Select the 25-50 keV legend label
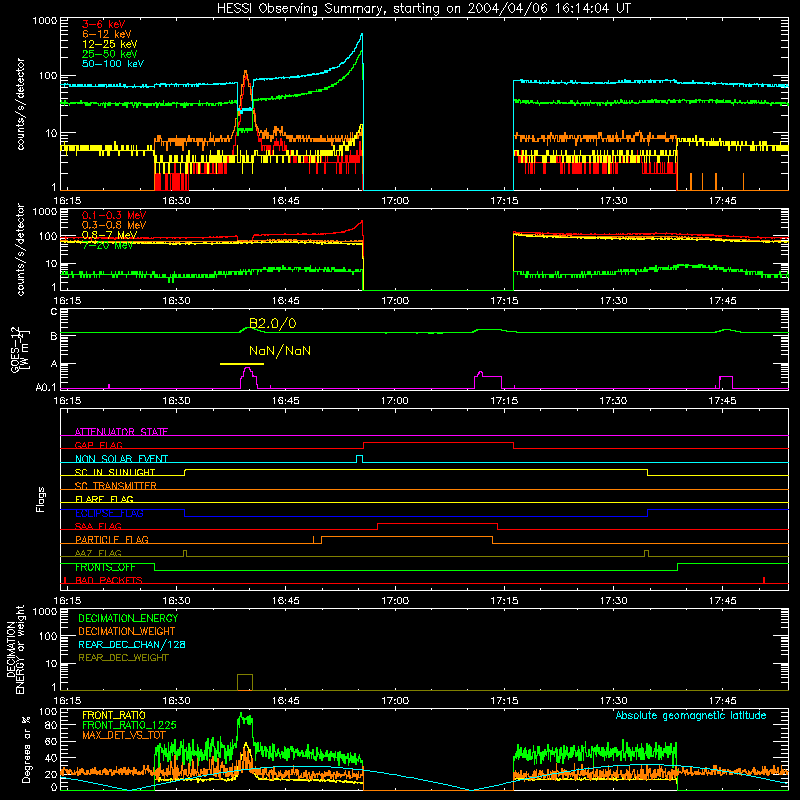The width and height of the screenshot is (800, 800). coord(110,54)
